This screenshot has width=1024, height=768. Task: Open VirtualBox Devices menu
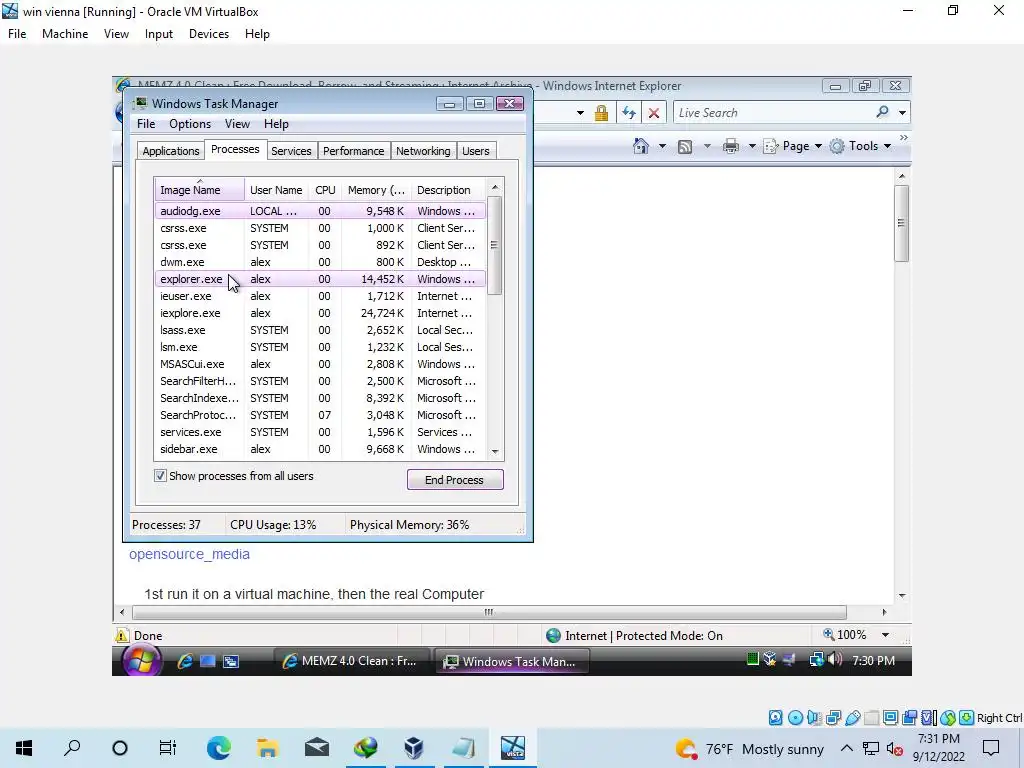208,34
